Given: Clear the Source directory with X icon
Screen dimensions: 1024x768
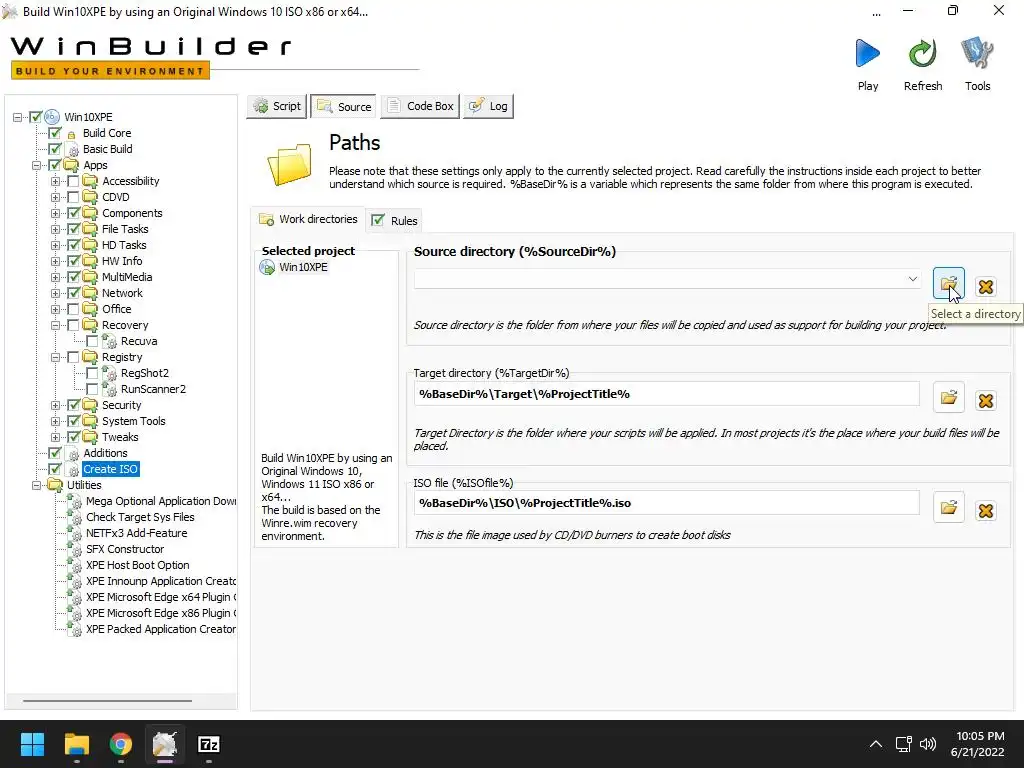Looking at the screenshot, I should click(985, 286).
